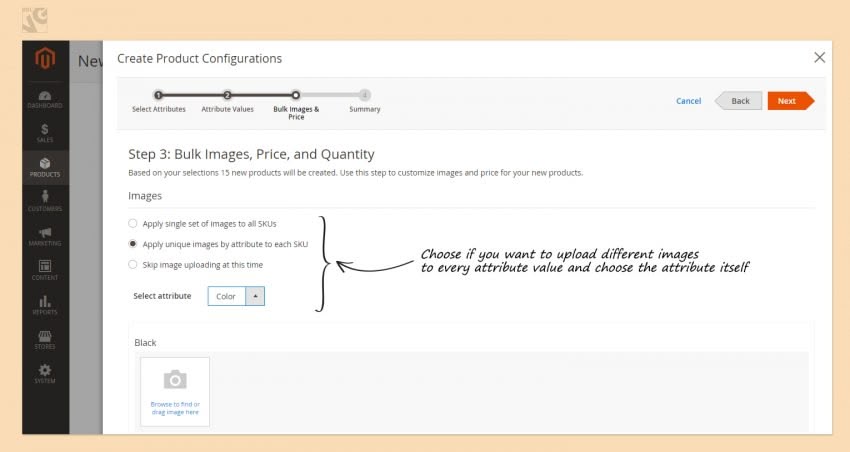This screenshot has height=452, width=850.
Task: Select Skip image uploading at this time
Action: tap(133, 264)
